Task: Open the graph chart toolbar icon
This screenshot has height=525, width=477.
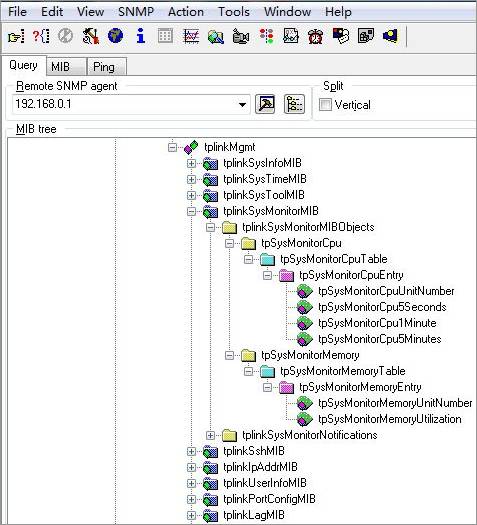Action: click(x=191, y=36)
